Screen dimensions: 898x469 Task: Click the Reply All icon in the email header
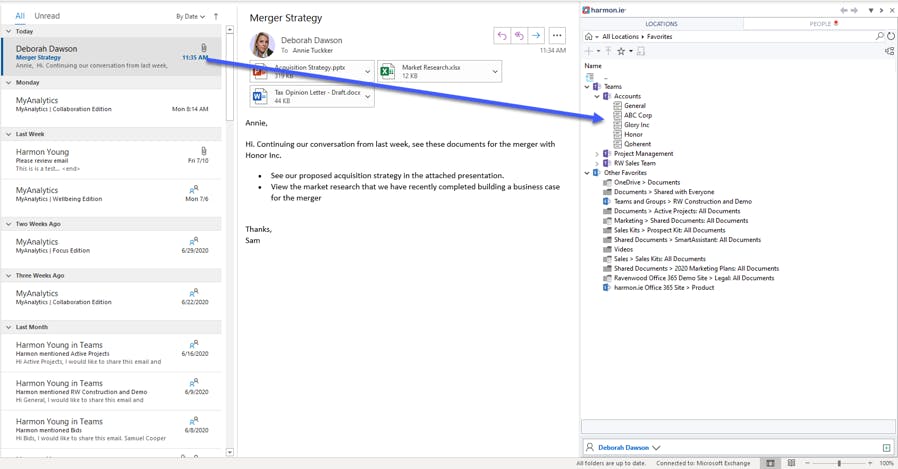[x=519, y=36]
